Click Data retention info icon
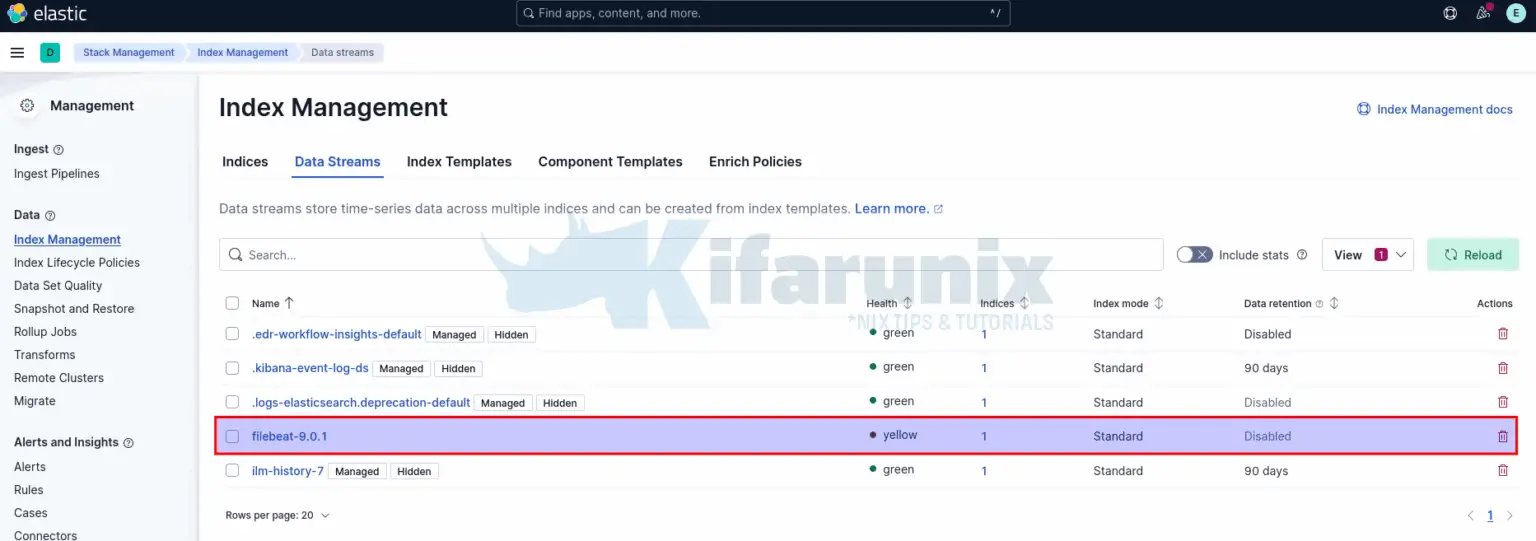 click(x=1319, y=304)
